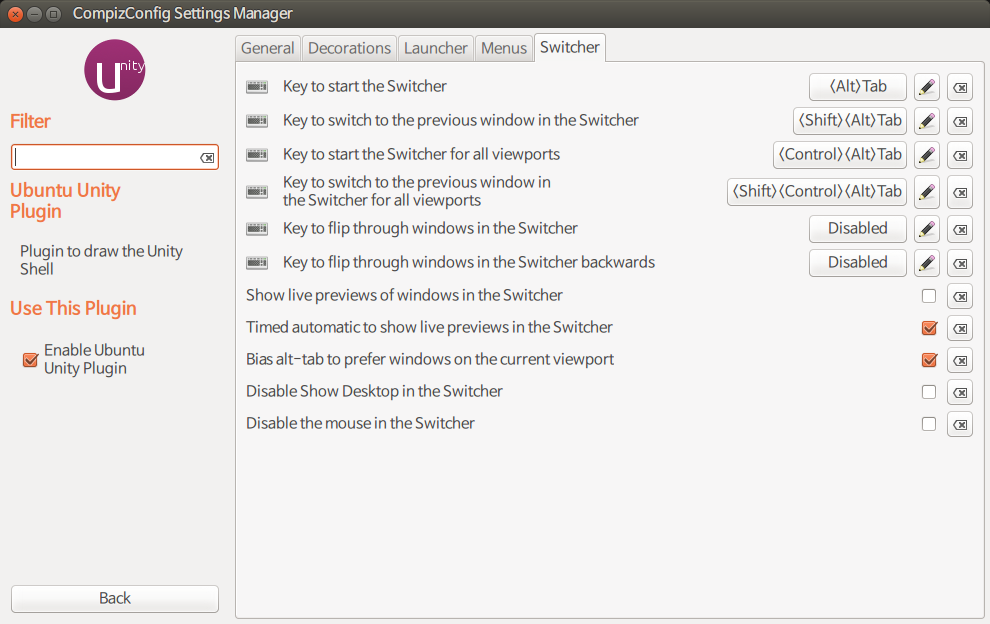990x624 pixels.
Task: Reset 'flip through windows in the Switcher backwards'
Action: [960, 263]
